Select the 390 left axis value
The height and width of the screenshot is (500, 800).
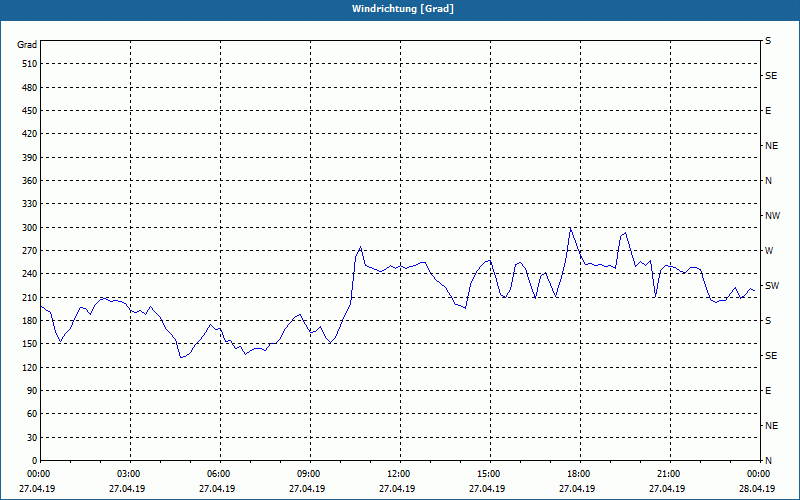[x=30, y=157]
